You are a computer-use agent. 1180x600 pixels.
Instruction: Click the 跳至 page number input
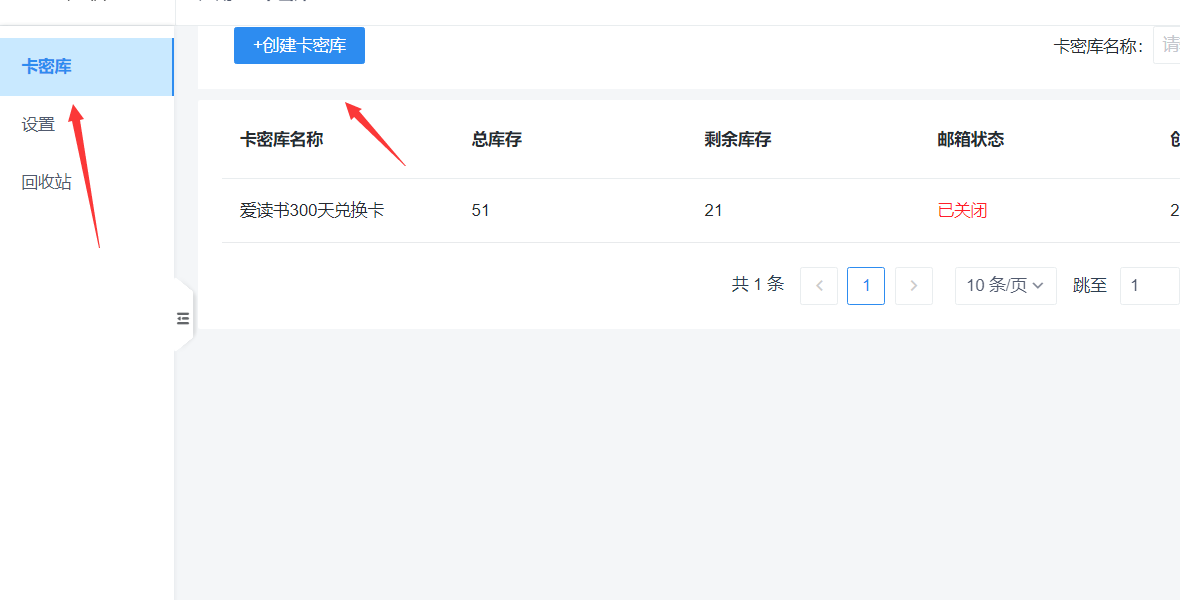click(x=1150, y=285)
